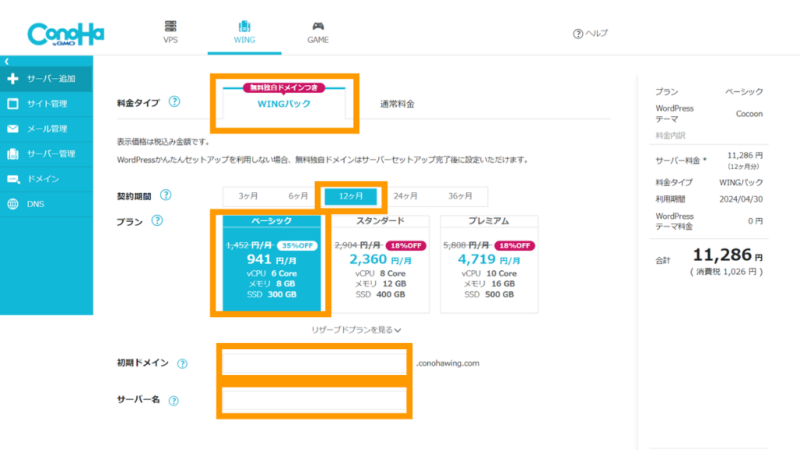Click the site management window icon
The height and width of the screenshot is (450, 800).
click(13, 104)
